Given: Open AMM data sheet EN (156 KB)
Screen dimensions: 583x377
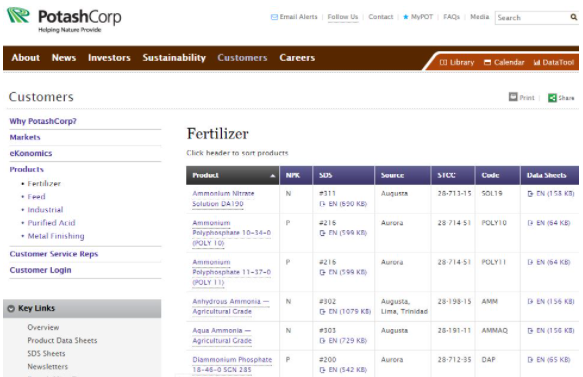Looking at the screenshot, I should (x=551, y=302).
